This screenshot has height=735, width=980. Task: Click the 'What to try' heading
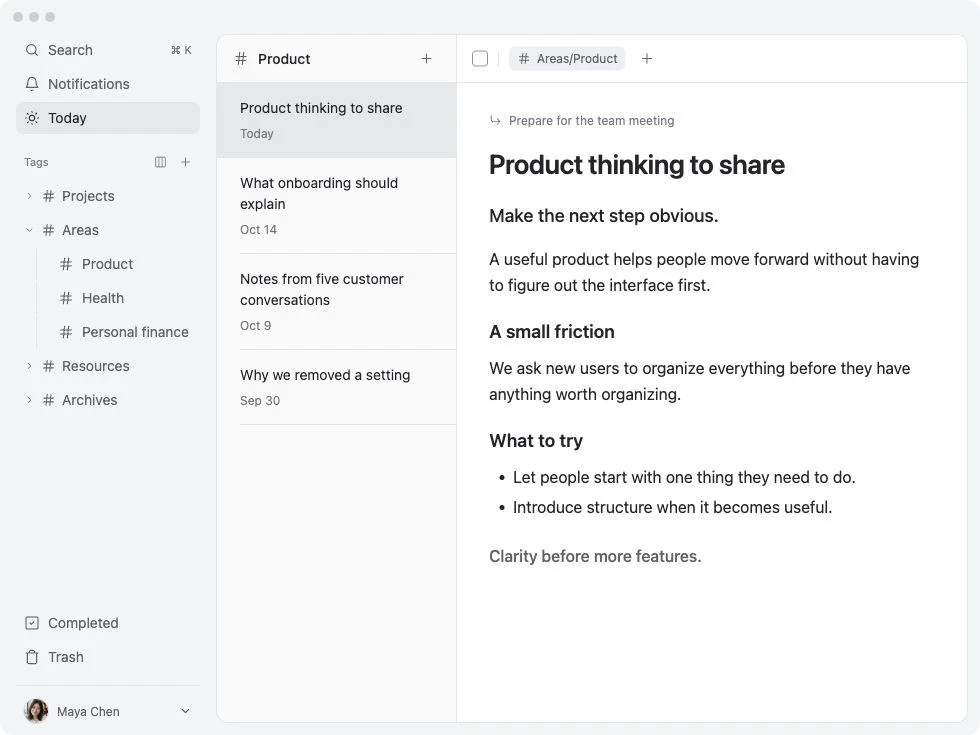pyautogui.click(x=536, y=441)
